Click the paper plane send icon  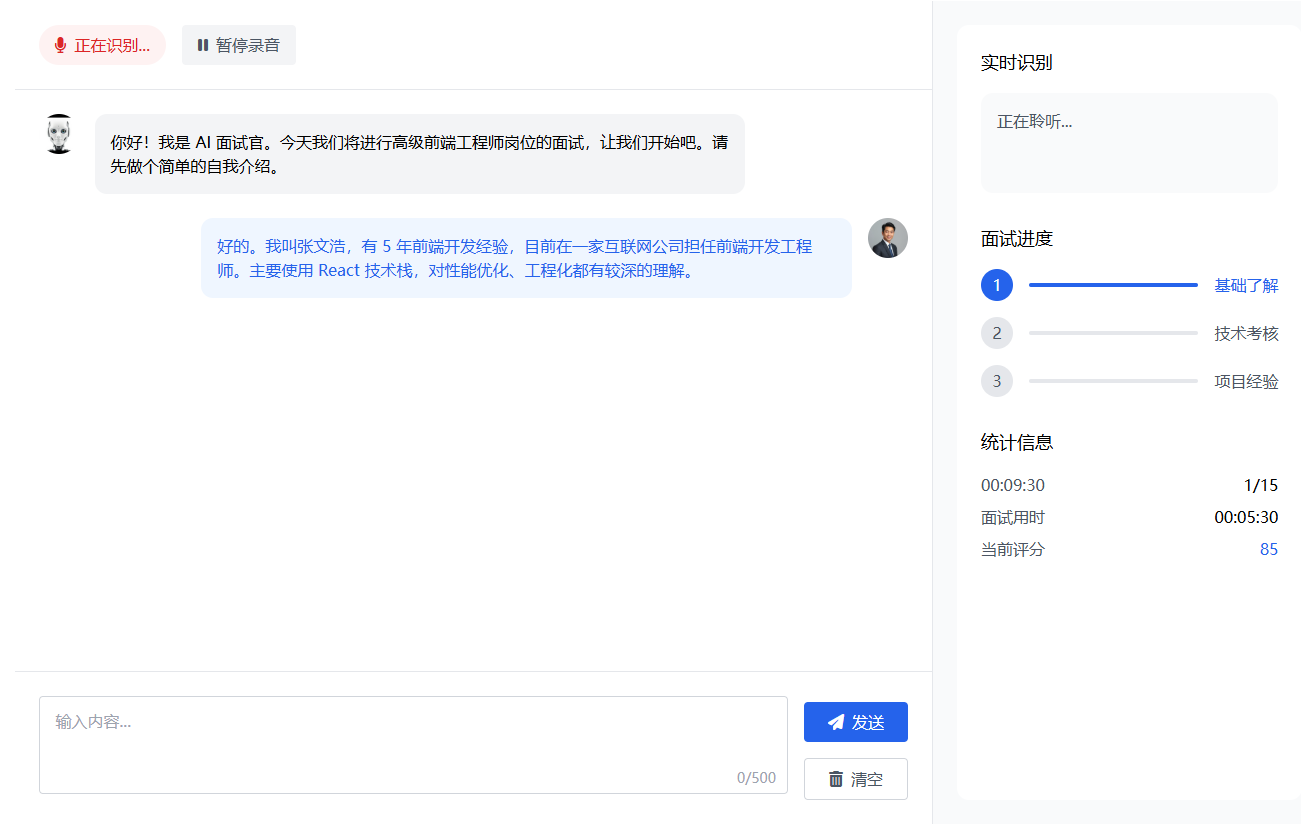836,722
